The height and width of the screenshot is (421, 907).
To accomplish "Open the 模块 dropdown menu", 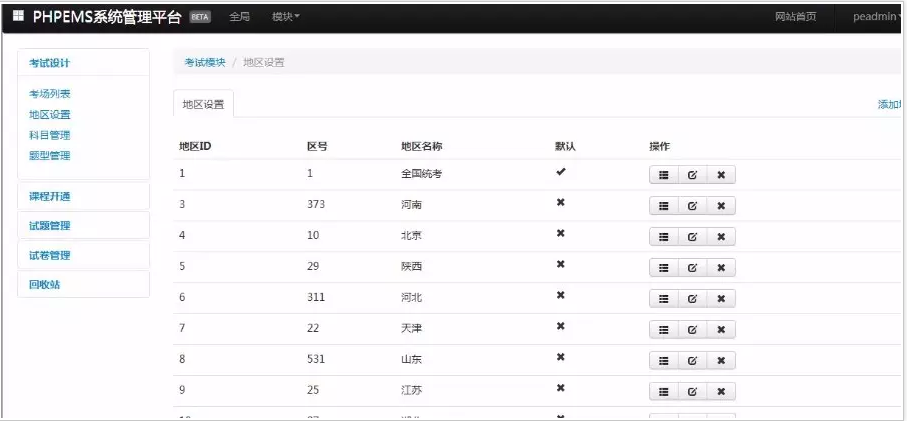I will point(285,17).
